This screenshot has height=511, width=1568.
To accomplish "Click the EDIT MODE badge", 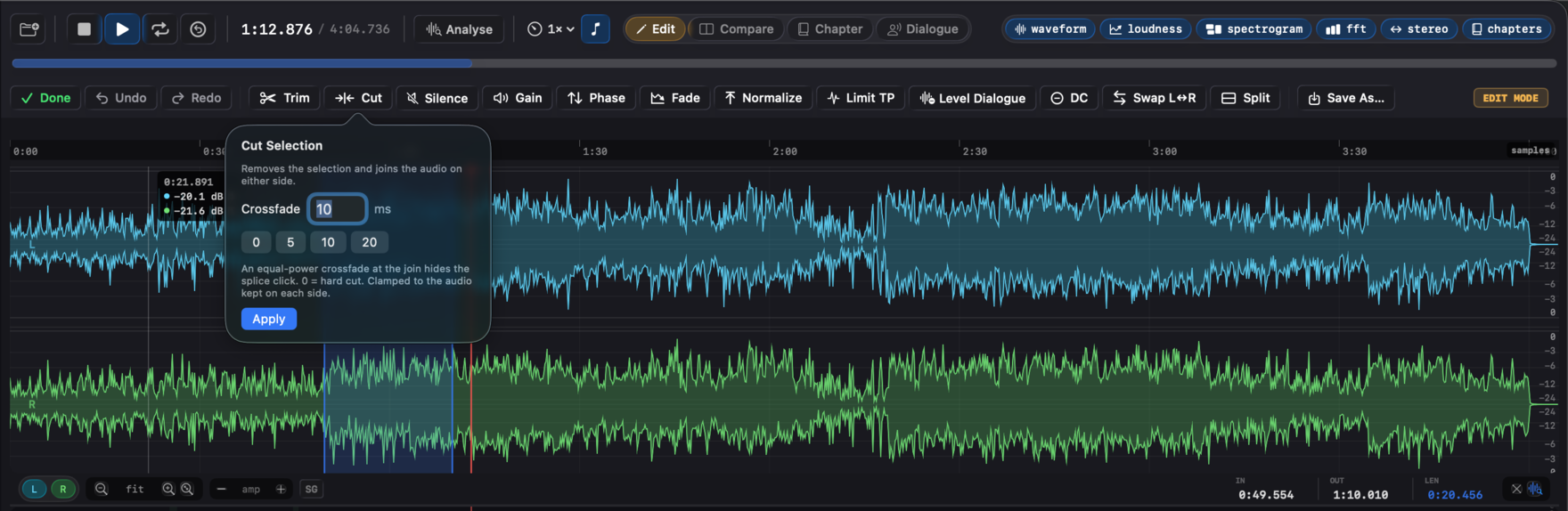I will click(x=1511, y=98).
